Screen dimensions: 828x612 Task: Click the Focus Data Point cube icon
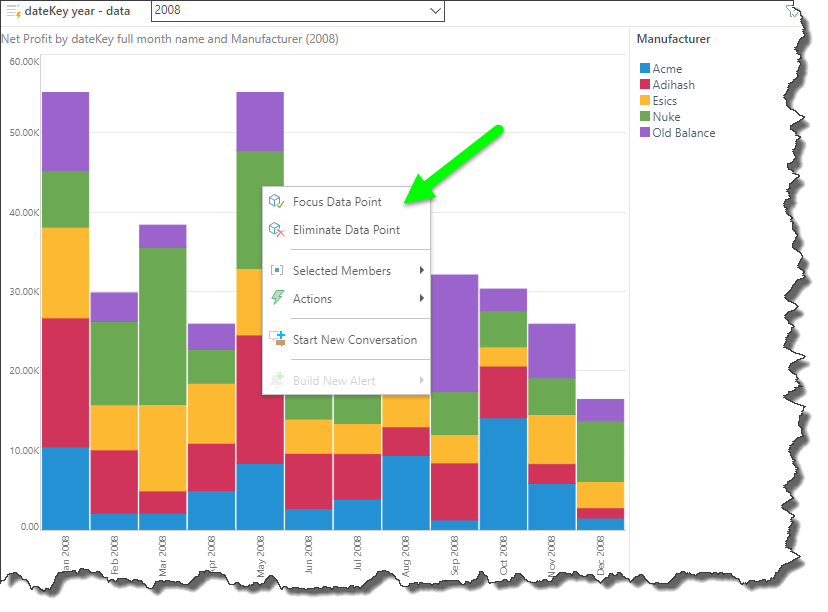coord(277,202)
